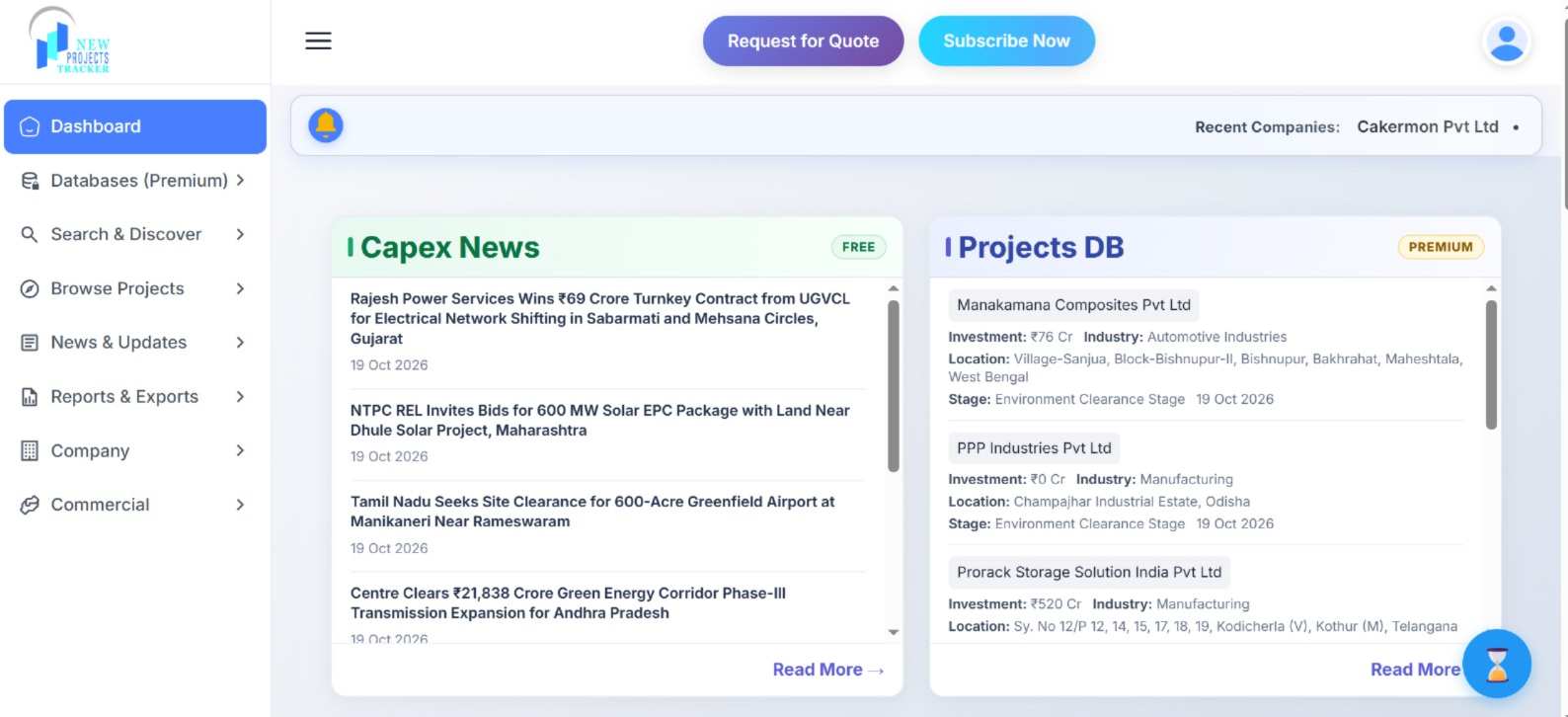
Task: Click the New Projects Tracker logo
Action: (69, 40)
